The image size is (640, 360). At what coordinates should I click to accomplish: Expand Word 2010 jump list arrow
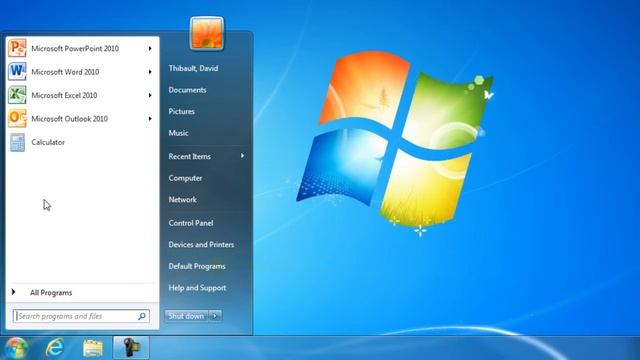pos(150,72)
